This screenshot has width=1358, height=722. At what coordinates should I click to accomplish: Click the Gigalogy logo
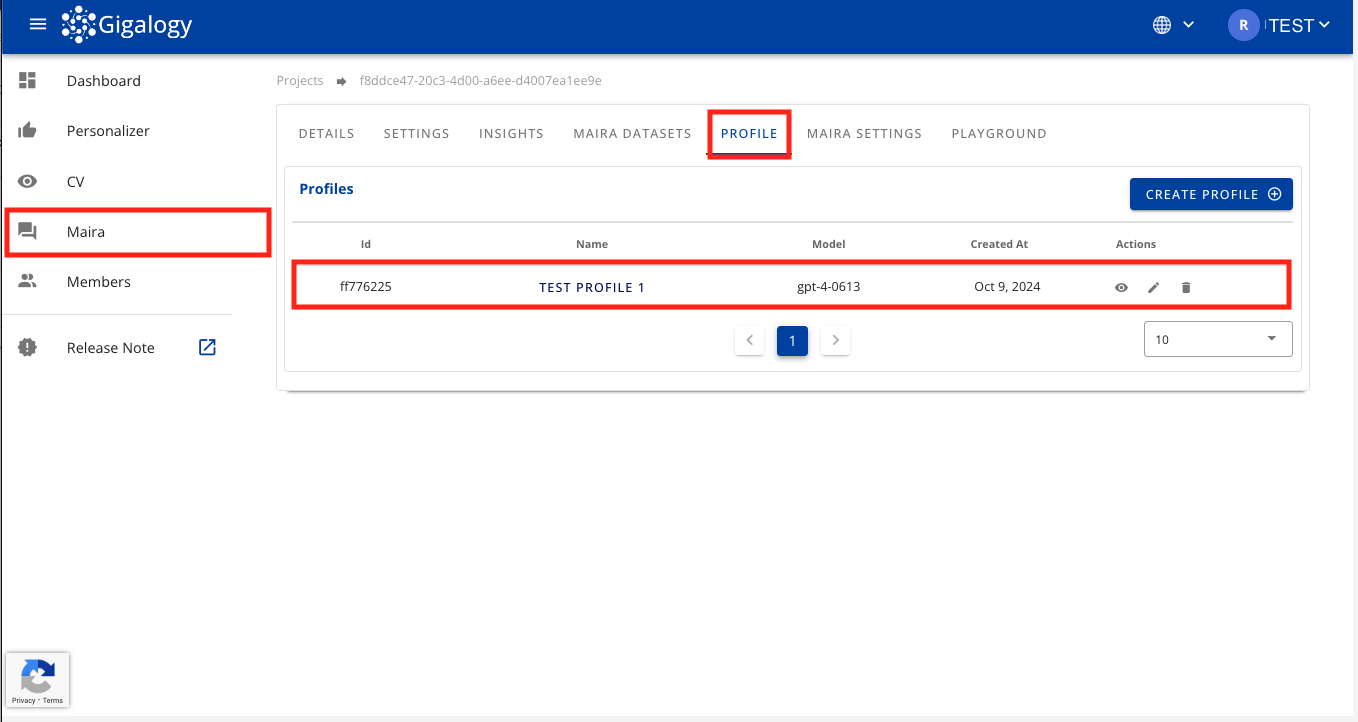click(x=127, y=25)
